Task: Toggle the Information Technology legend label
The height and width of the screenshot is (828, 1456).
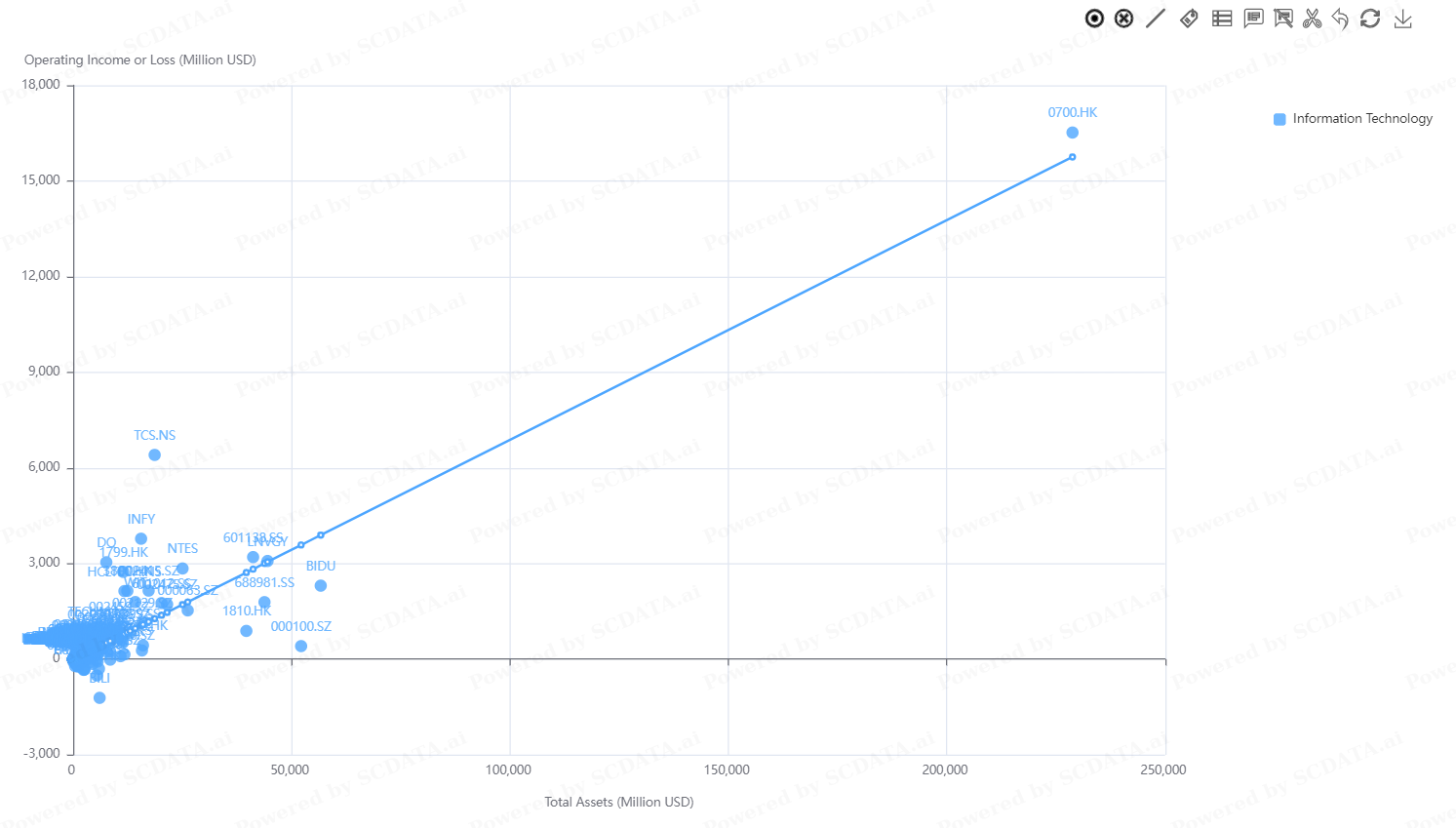Action: (1362, 119)
